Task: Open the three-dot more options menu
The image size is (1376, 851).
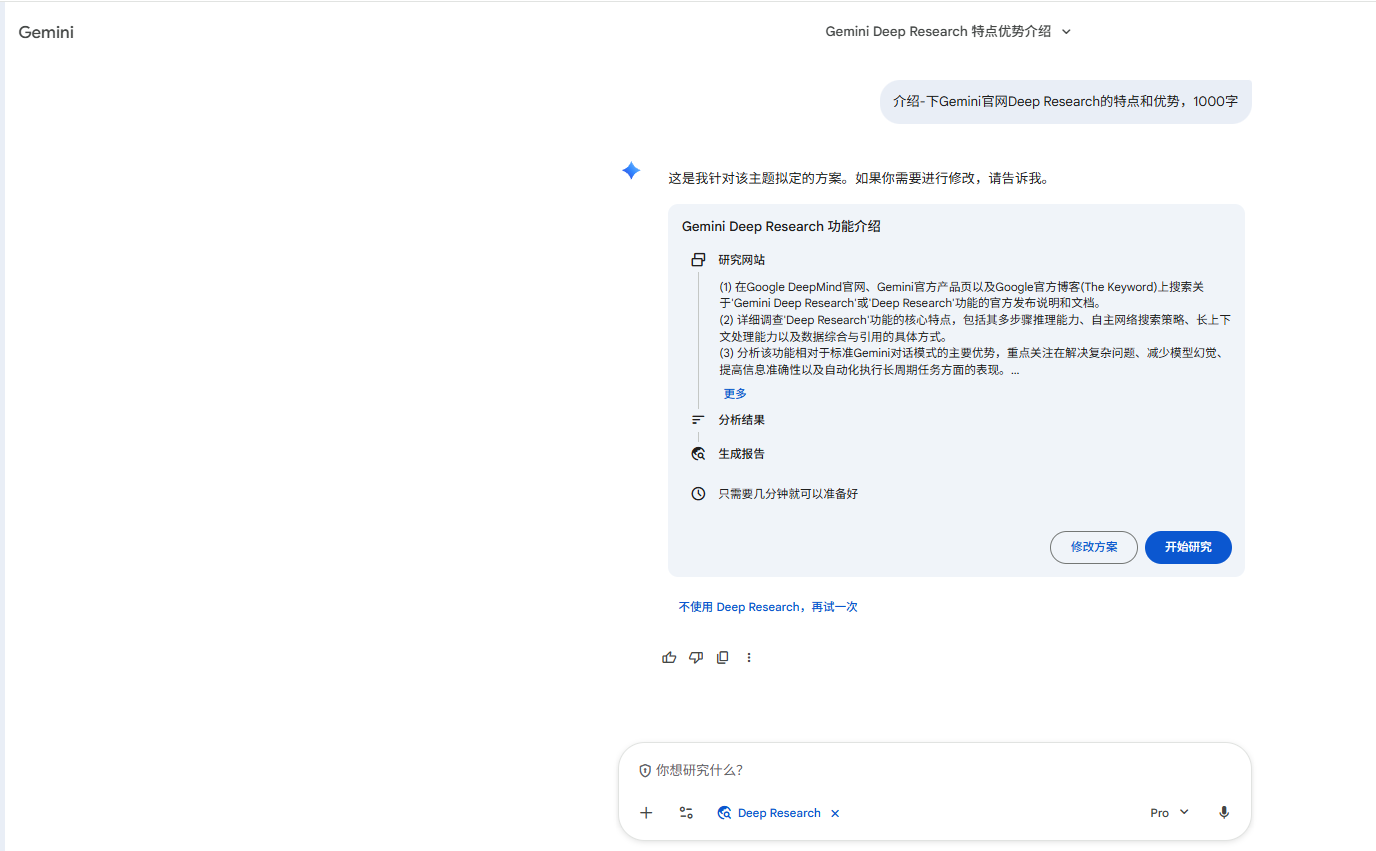Action: tap(749, 657)
